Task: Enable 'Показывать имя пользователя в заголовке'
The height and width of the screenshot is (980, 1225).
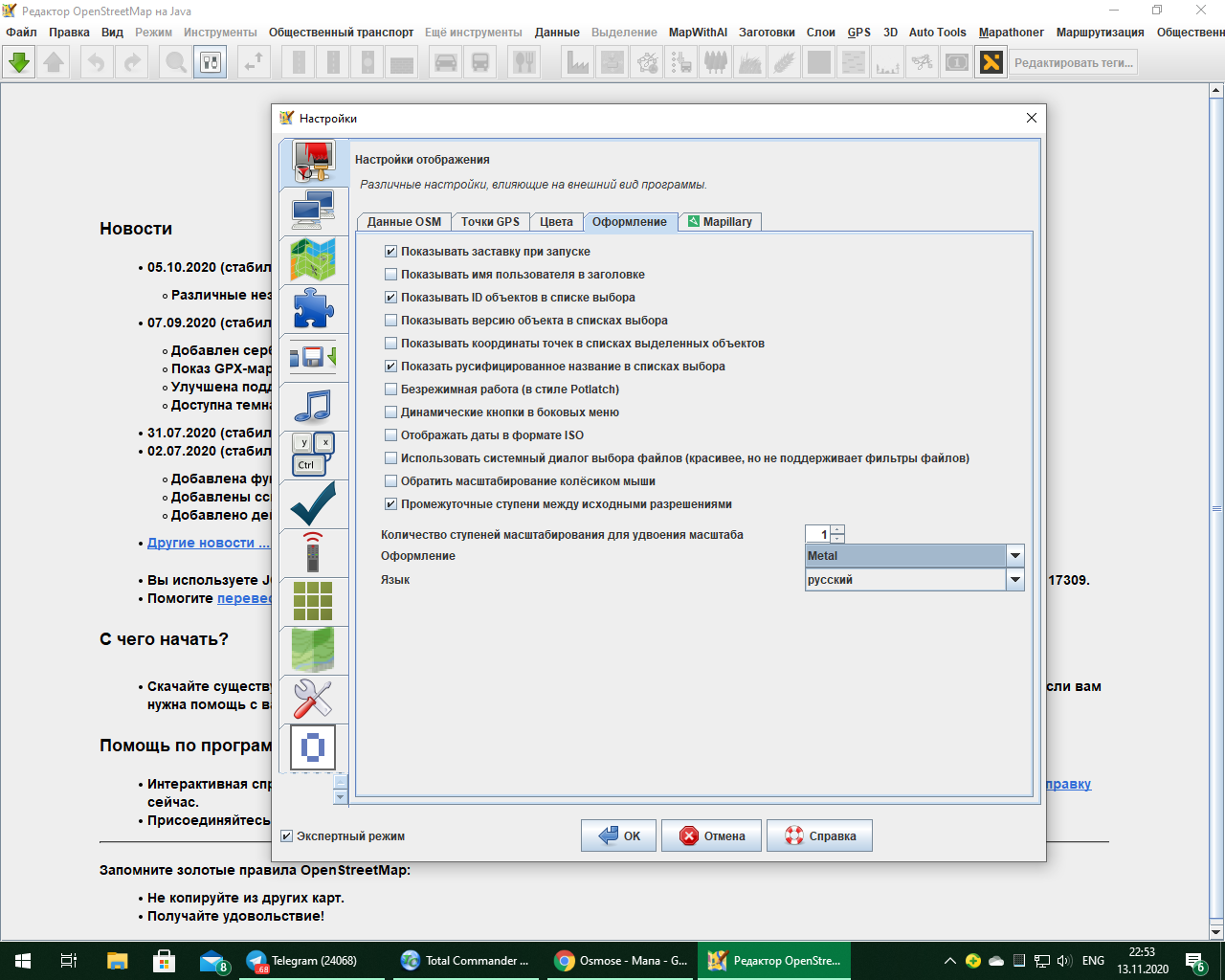Action: [390, 275]
